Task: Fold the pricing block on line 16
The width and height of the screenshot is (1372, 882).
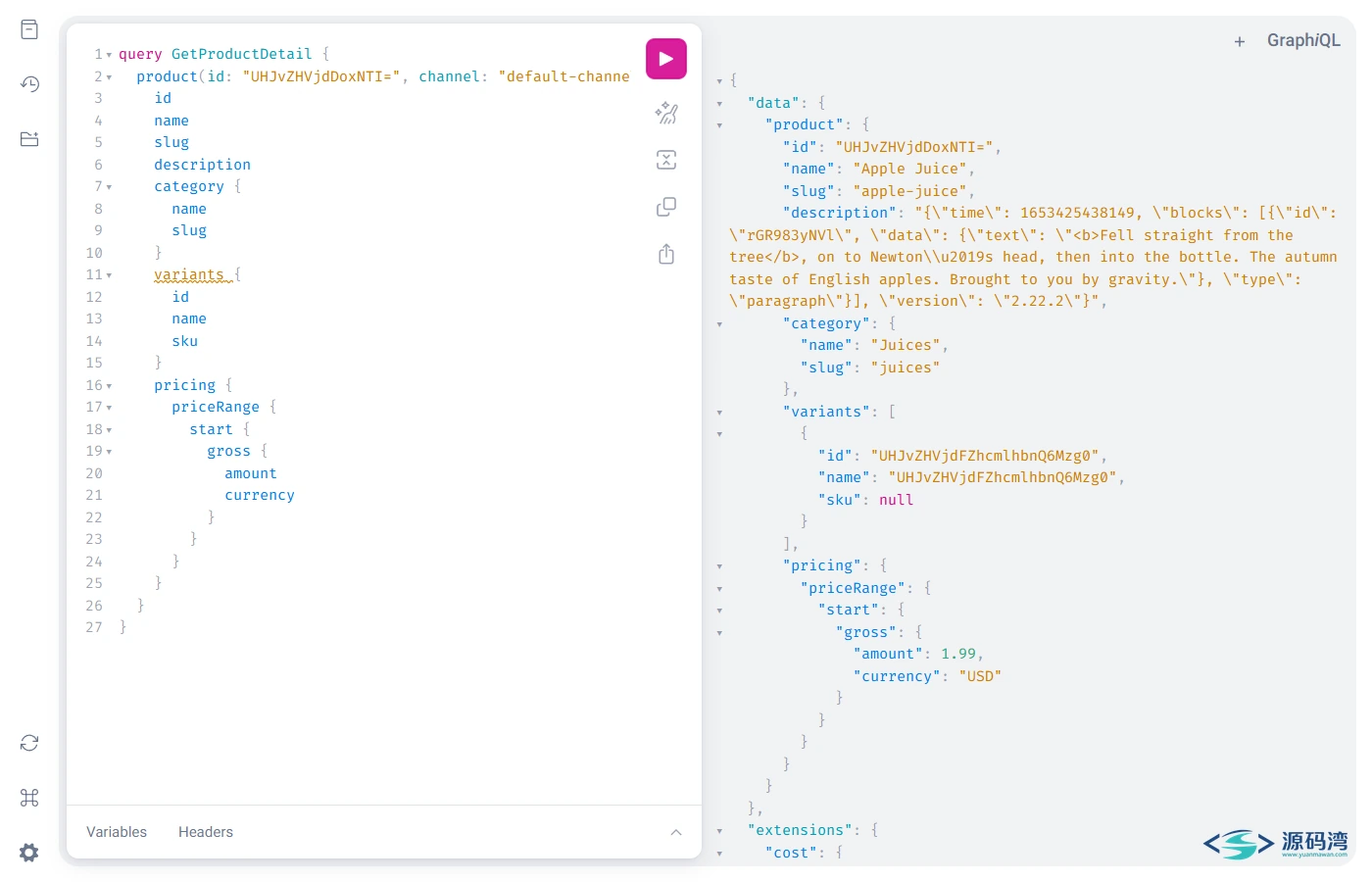Action: [x=109, y=386]
